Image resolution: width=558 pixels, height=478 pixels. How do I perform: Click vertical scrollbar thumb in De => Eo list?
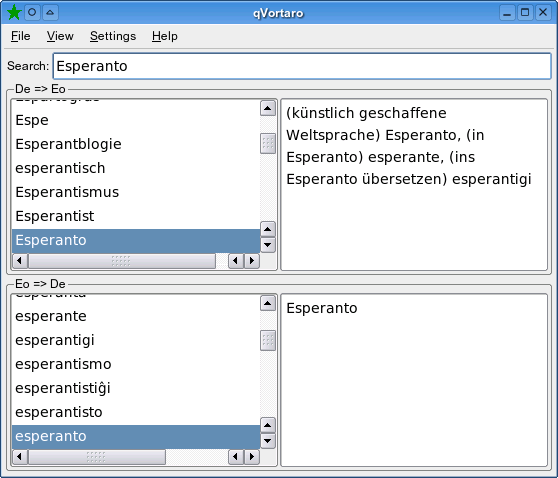coord(268,143)
